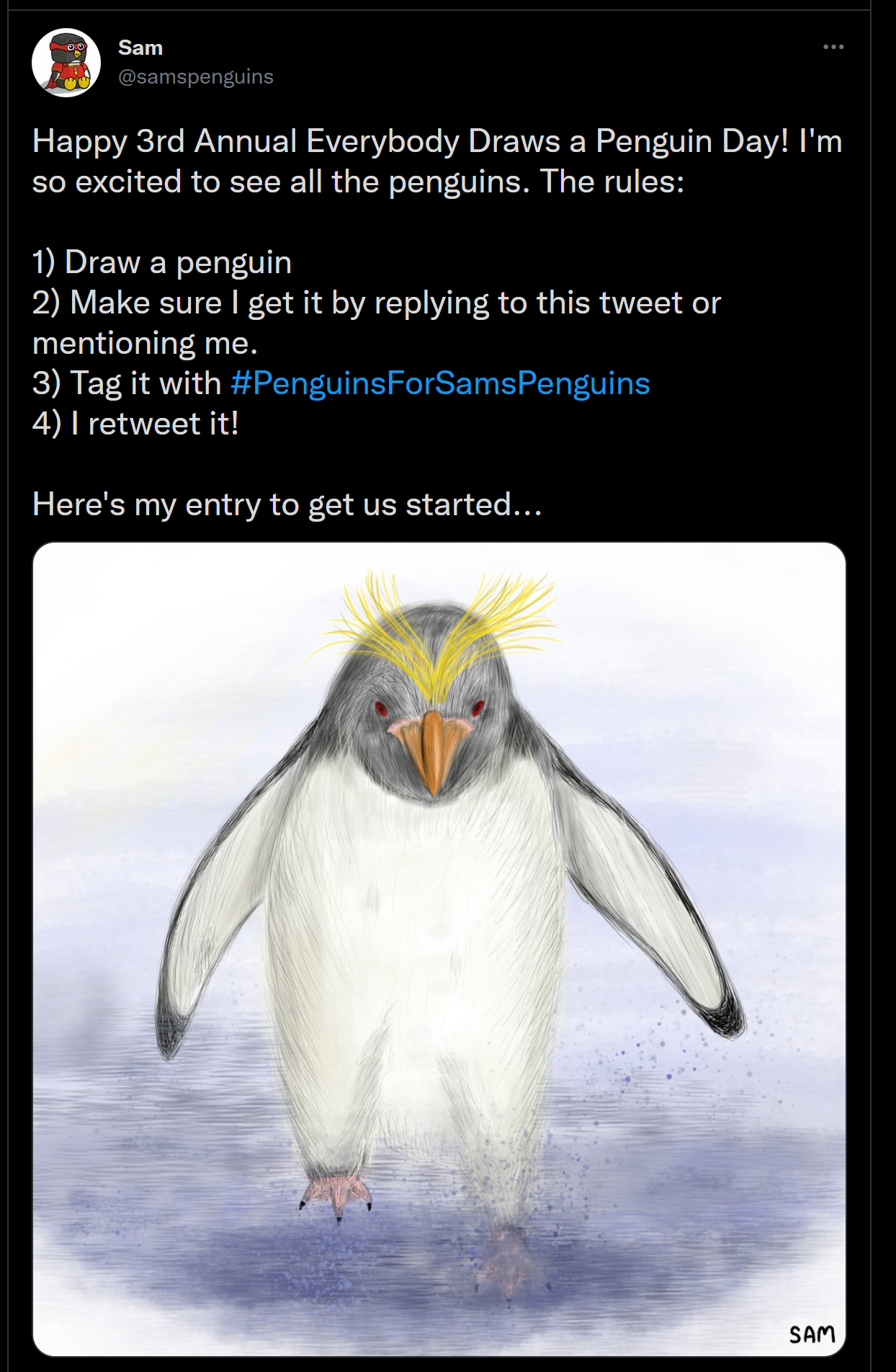Image resolution: width=896 pixels, height=1372 pixels.
Task: Click the display name Sam
Action: coord(140,48)
